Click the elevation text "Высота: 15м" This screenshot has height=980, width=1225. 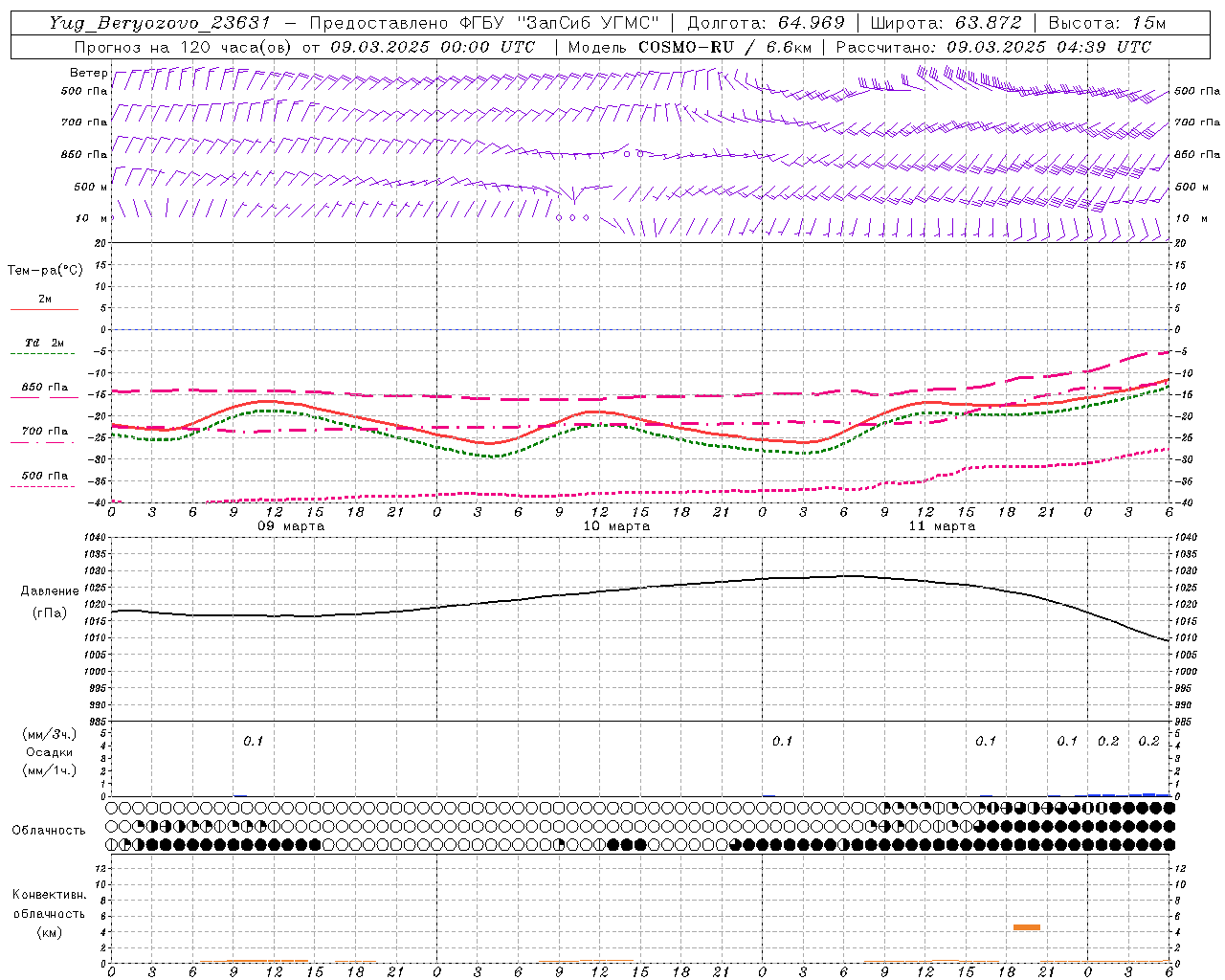pos(1107,23)
